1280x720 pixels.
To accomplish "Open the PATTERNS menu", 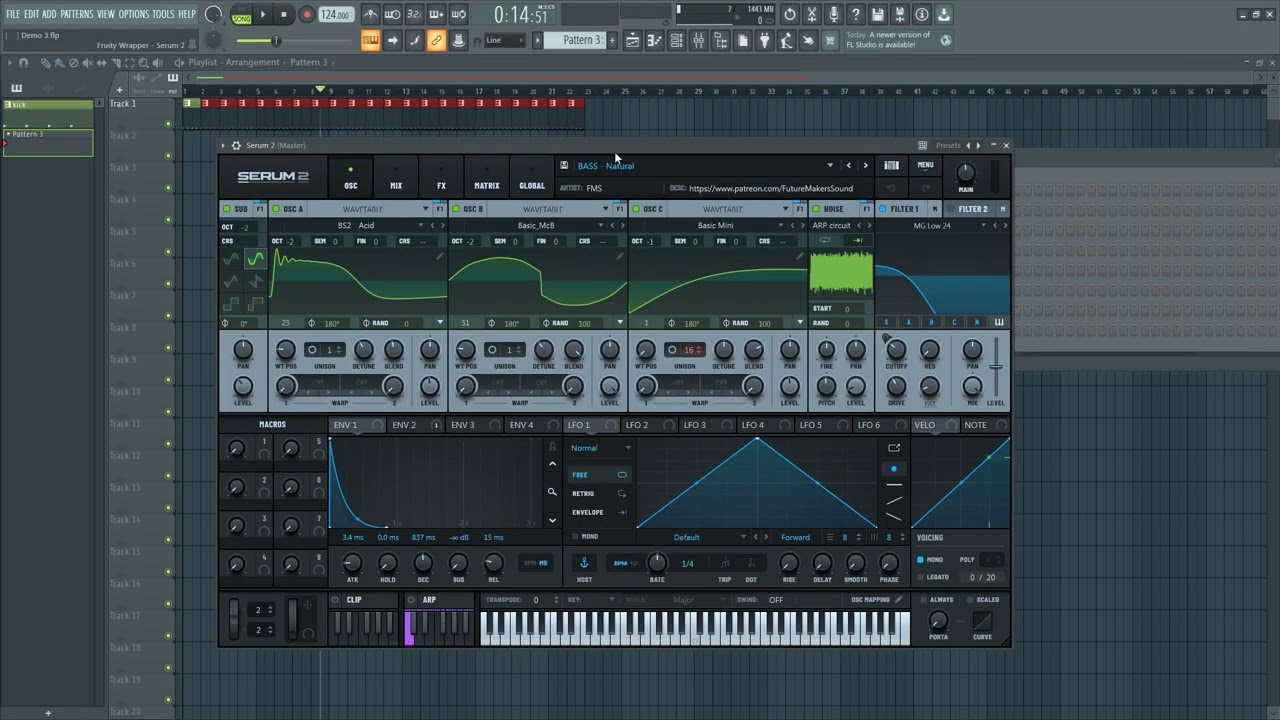I will click(77, 14).
